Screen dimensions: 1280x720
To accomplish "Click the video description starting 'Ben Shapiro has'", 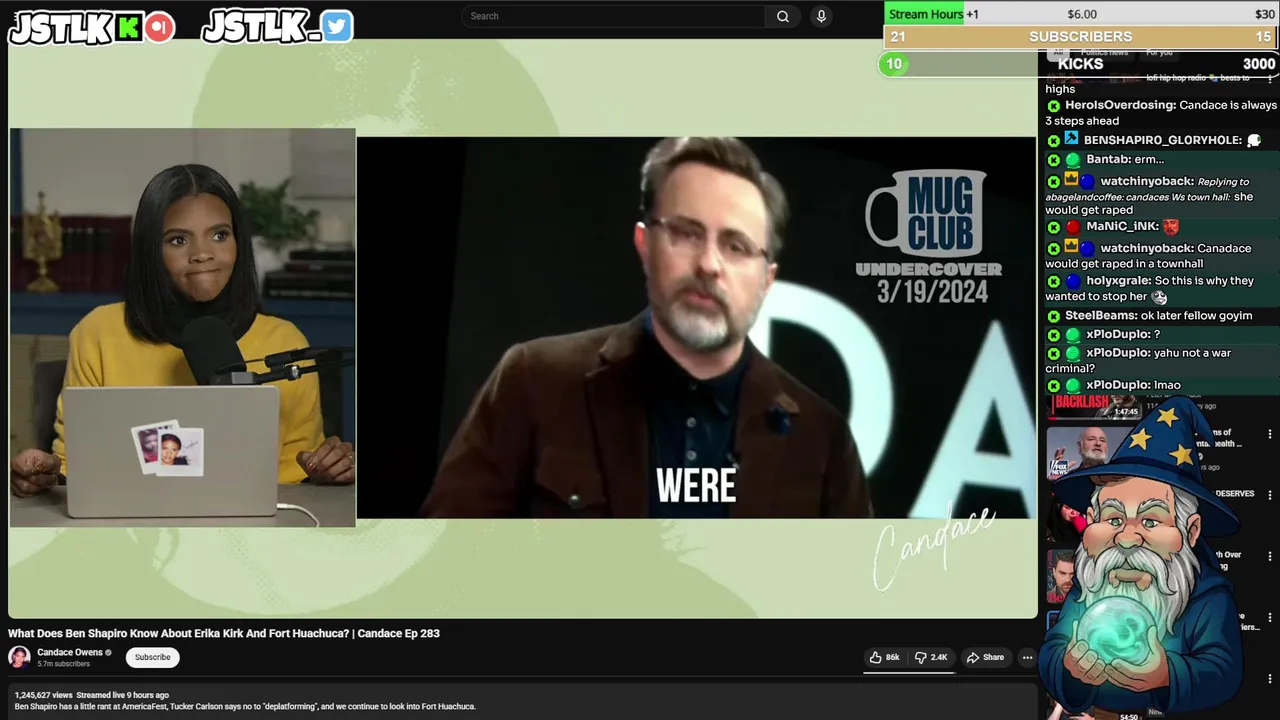I will pyautogui.click(x=245, y=706).
